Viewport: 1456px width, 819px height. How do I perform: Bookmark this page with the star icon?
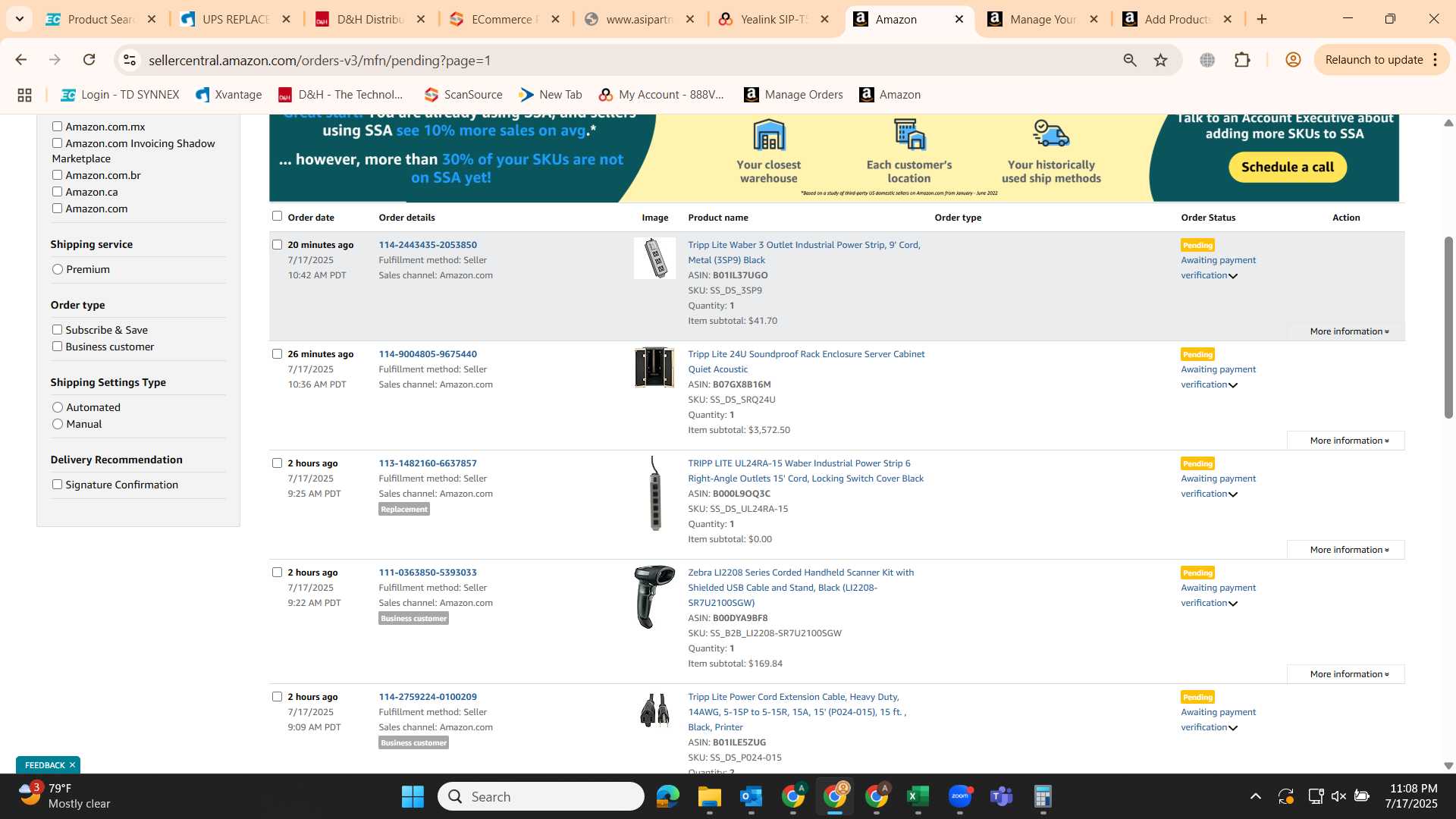pos(1160,60)
